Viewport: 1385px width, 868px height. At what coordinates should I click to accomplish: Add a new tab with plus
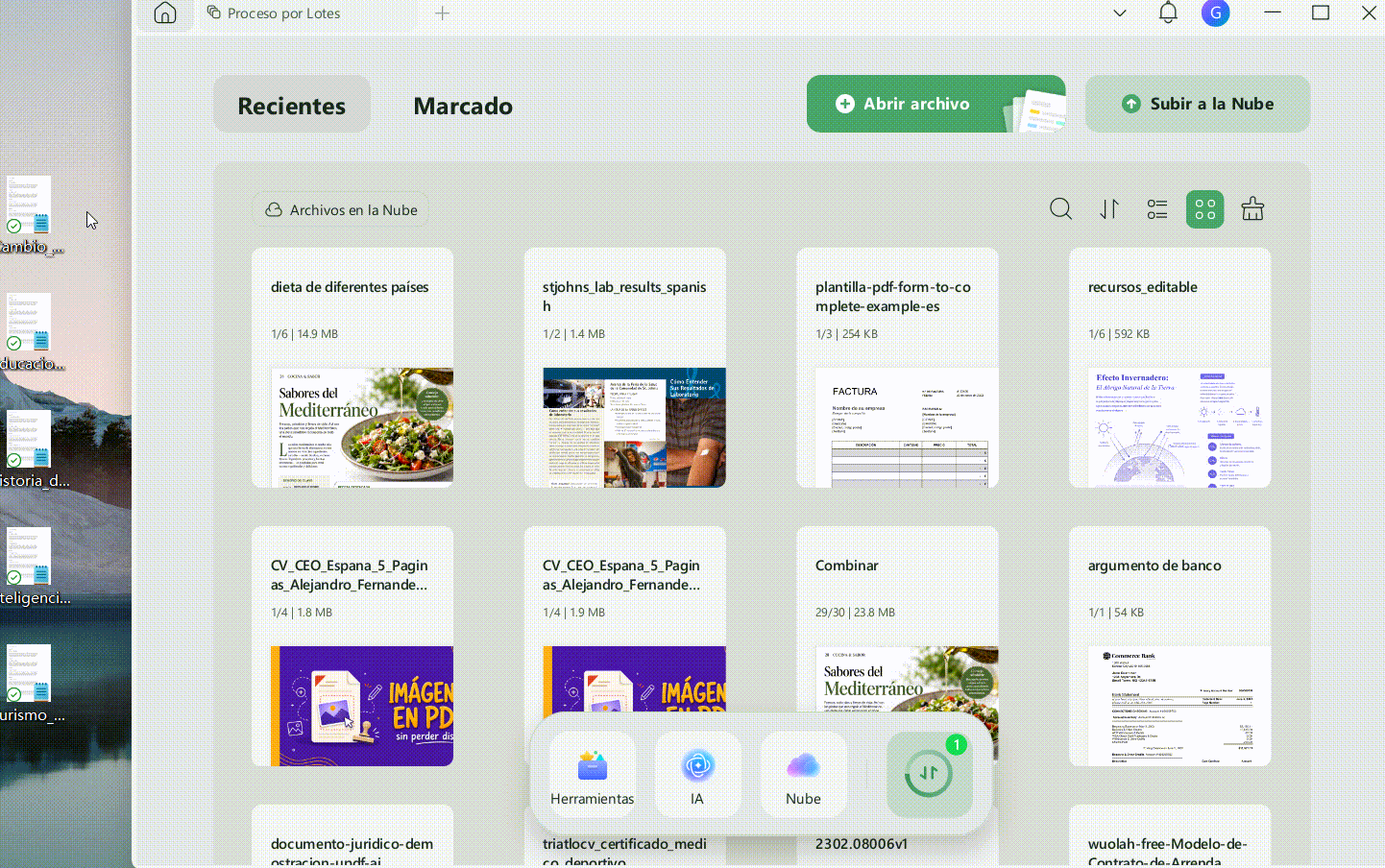coord(442,13)
